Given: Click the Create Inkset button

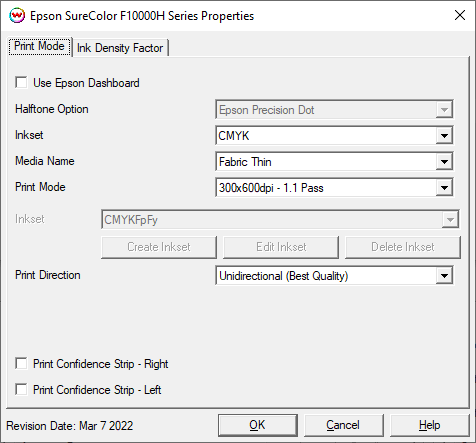Looking at the screenshot, I should click(x=159, y=247).
